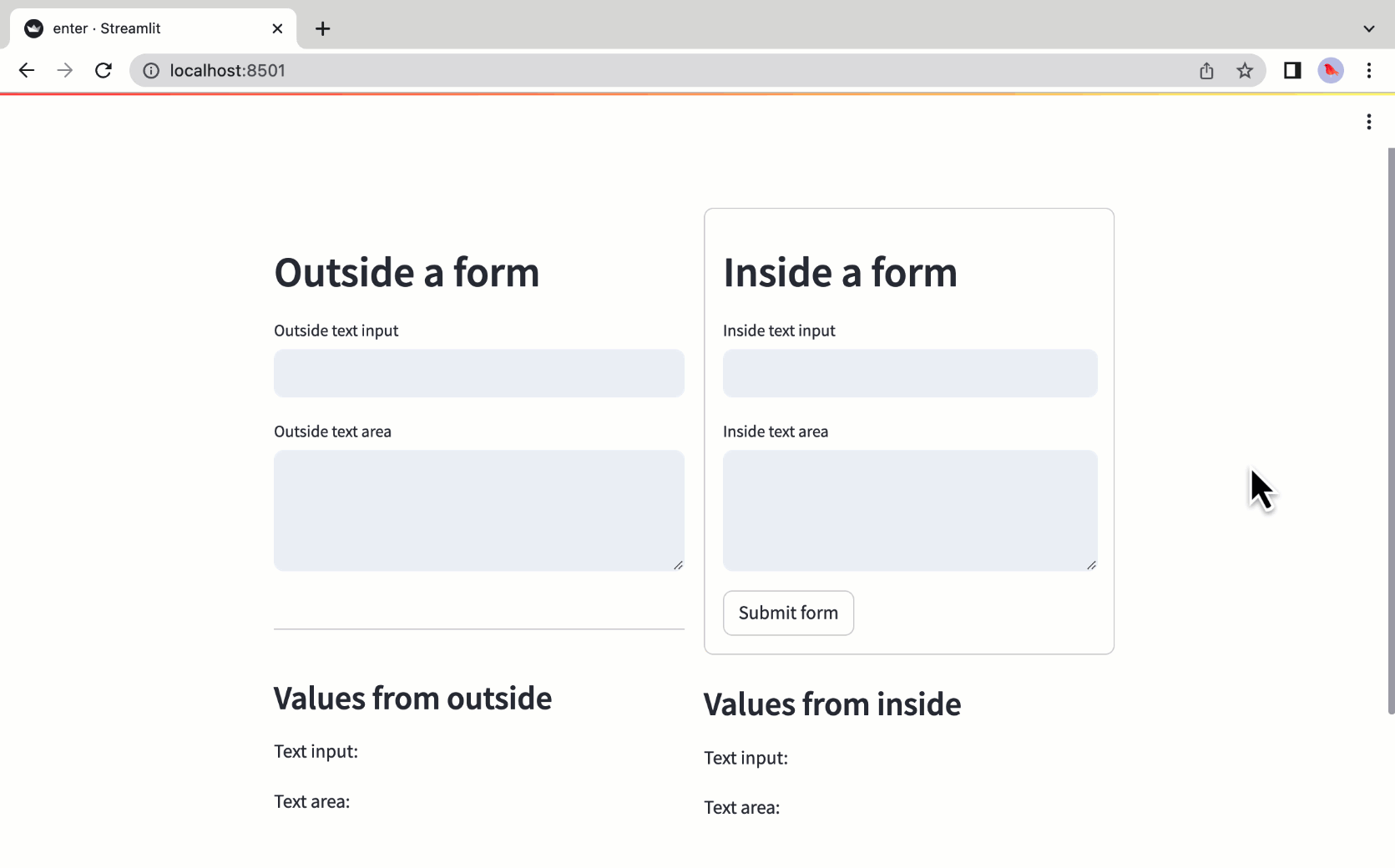Reload the Streamlit page

103,70
